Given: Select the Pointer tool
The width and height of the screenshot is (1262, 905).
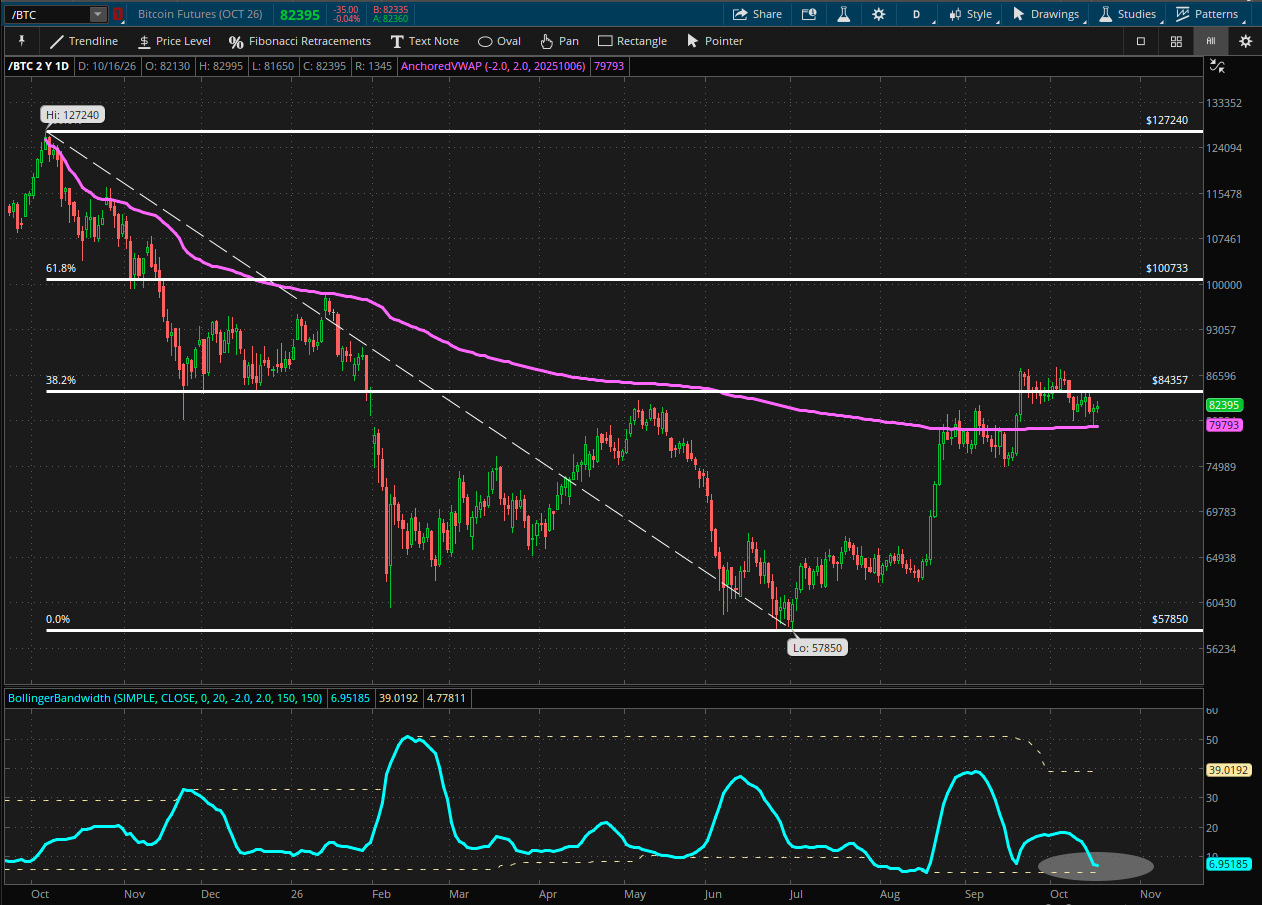Looking at the screenshot, I should click(714, 41).
